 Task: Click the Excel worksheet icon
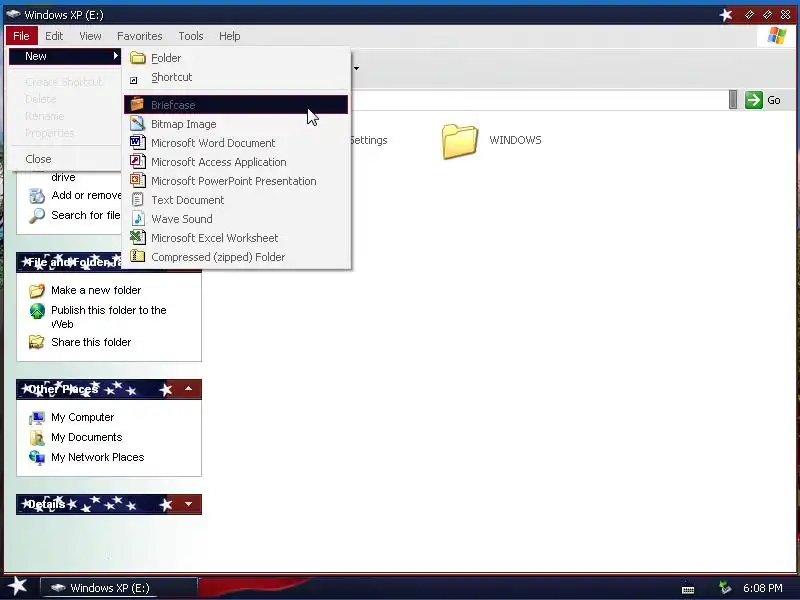pos(137,237)
